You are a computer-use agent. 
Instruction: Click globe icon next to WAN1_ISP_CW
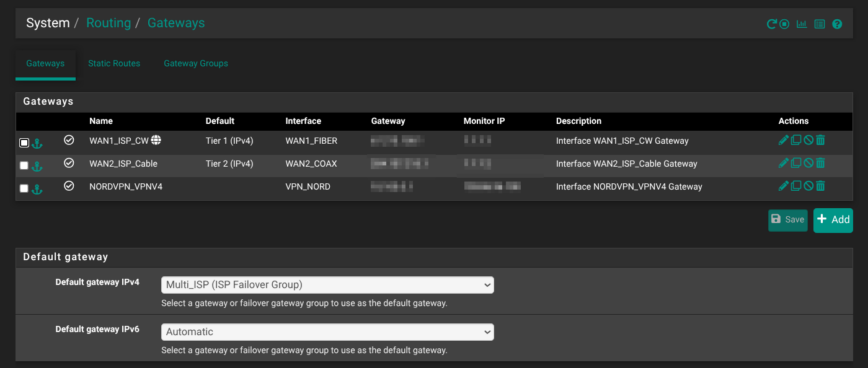[156, 140]
